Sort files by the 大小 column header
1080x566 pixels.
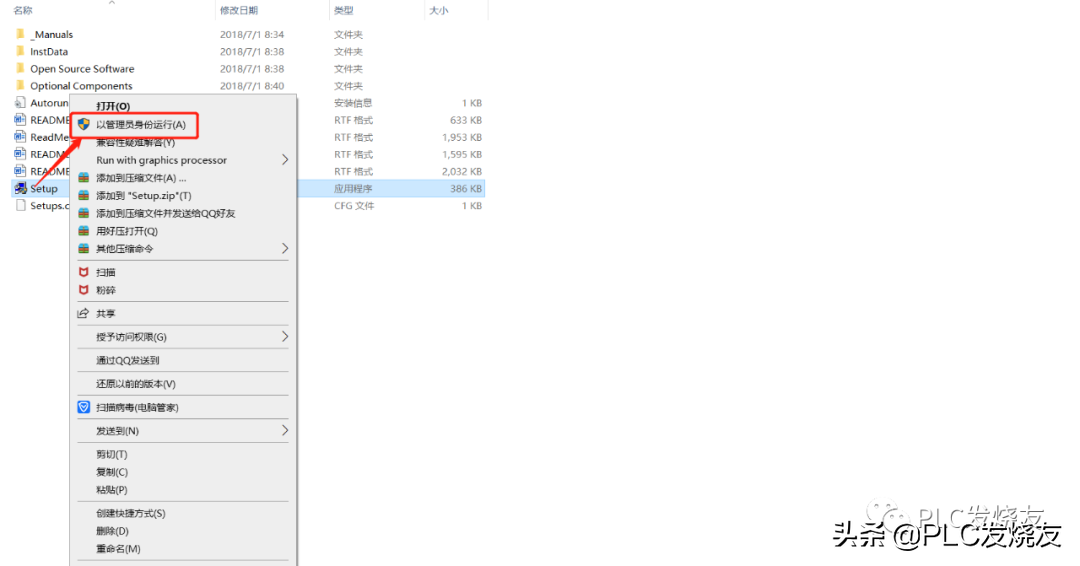point(438,10)
